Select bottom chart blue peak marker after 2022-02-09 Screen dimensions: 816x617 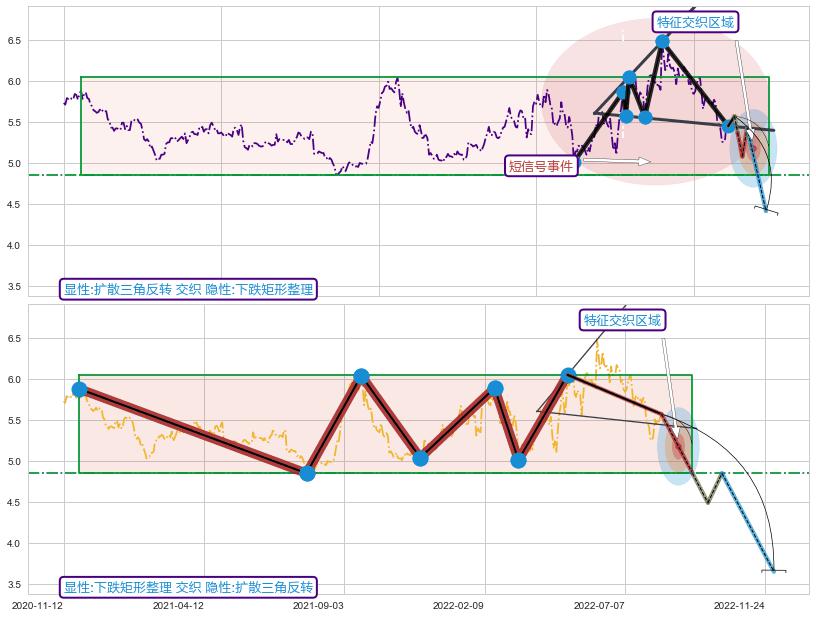tap(495, 388)
